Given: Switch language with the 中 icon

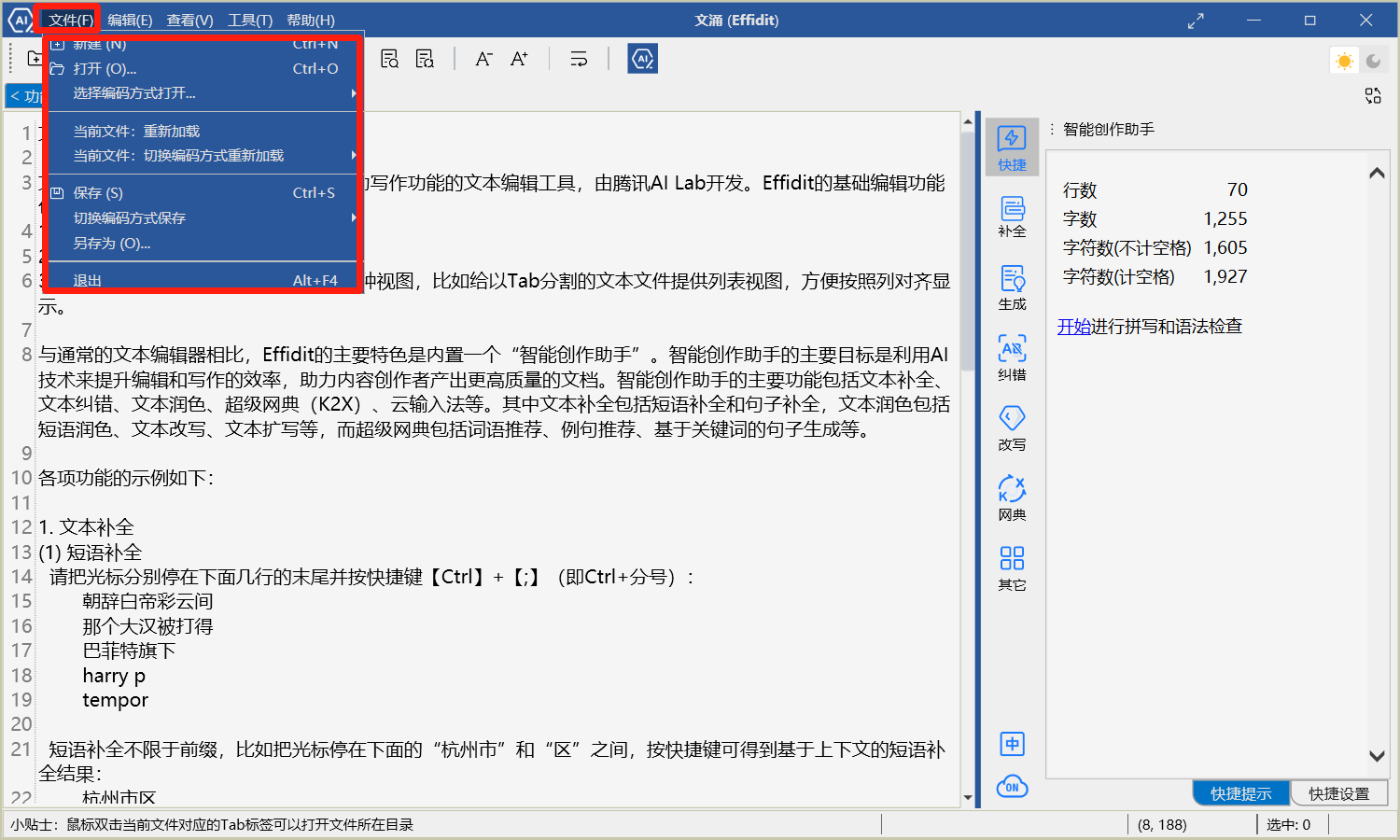Looking at the screenshot, I should click(1012, 744).
